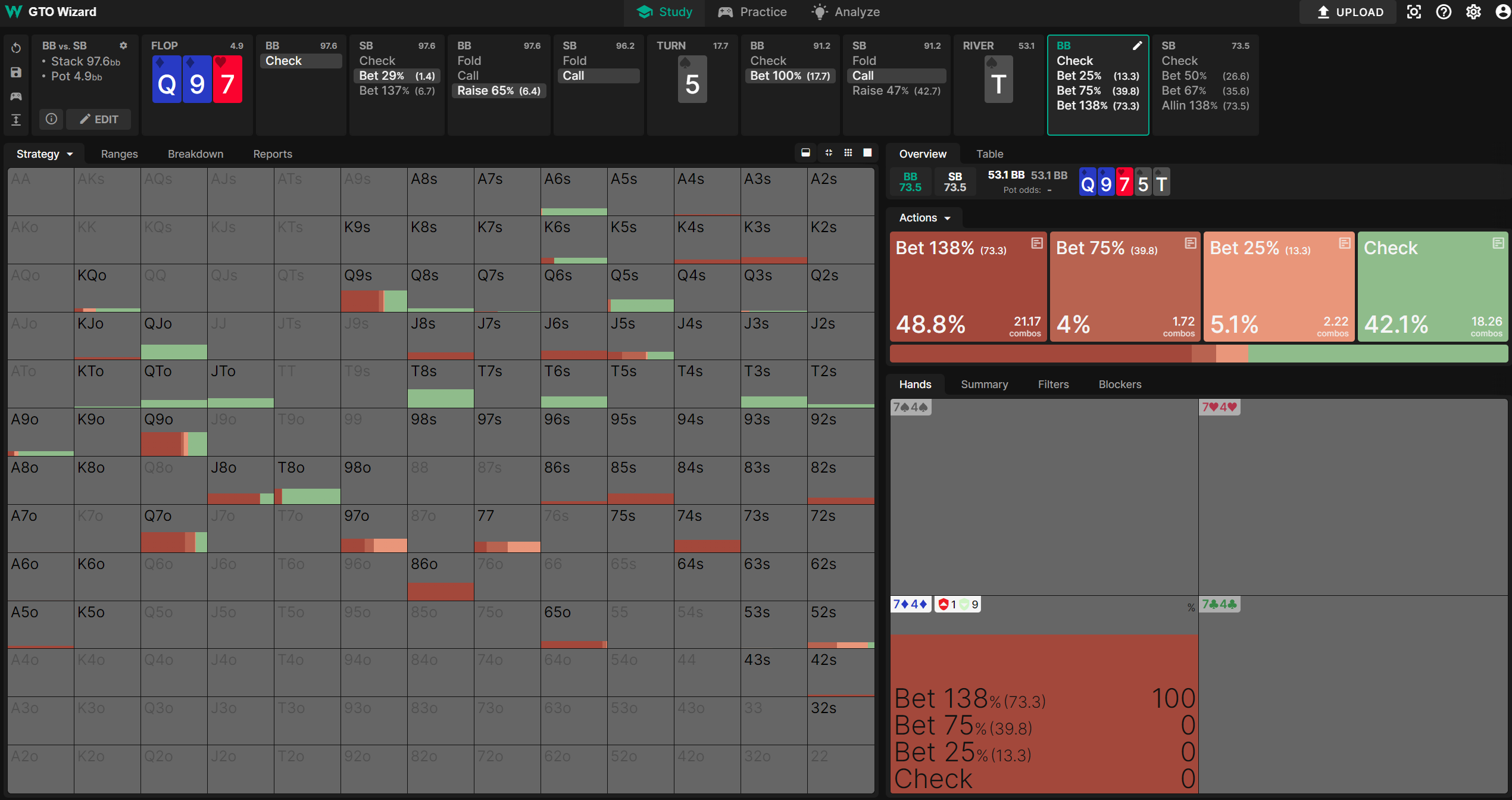The width and height of the screenshot is (1512, 800).
Task: Expand the Actions dropdown
Action: [924, 218]
